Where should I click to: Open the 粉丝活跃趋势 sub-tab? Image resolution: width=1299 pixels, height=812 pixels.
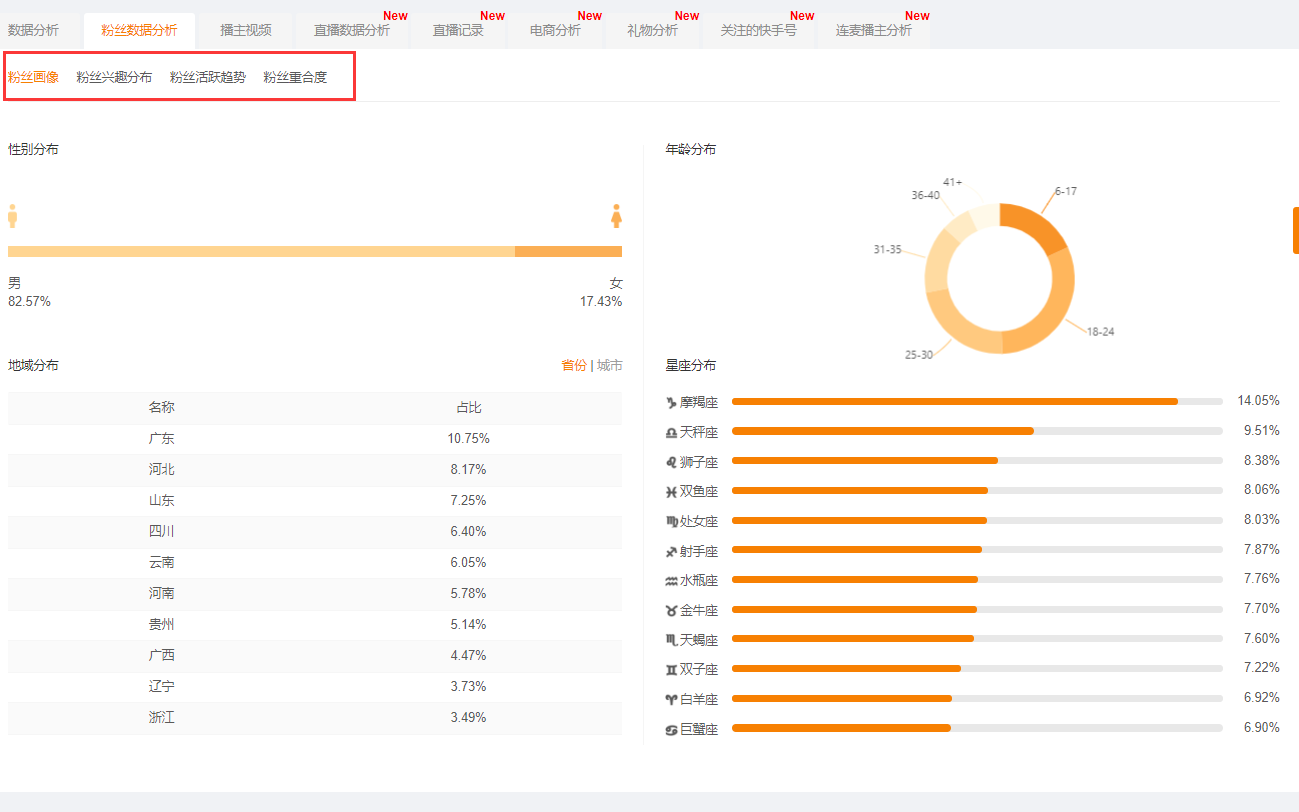(208, 77)
